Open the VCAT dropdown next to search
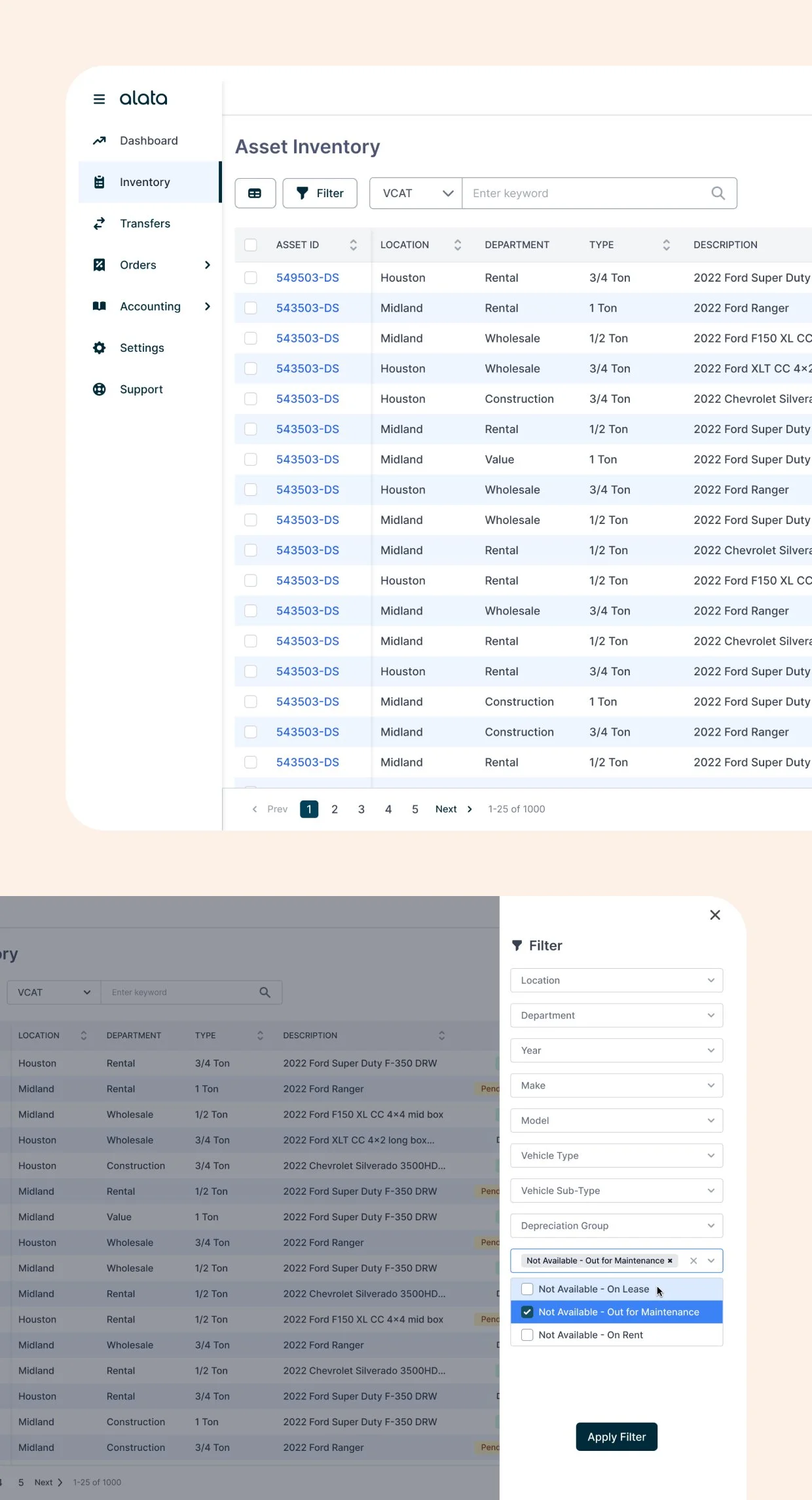 click(x=416, y=193)
